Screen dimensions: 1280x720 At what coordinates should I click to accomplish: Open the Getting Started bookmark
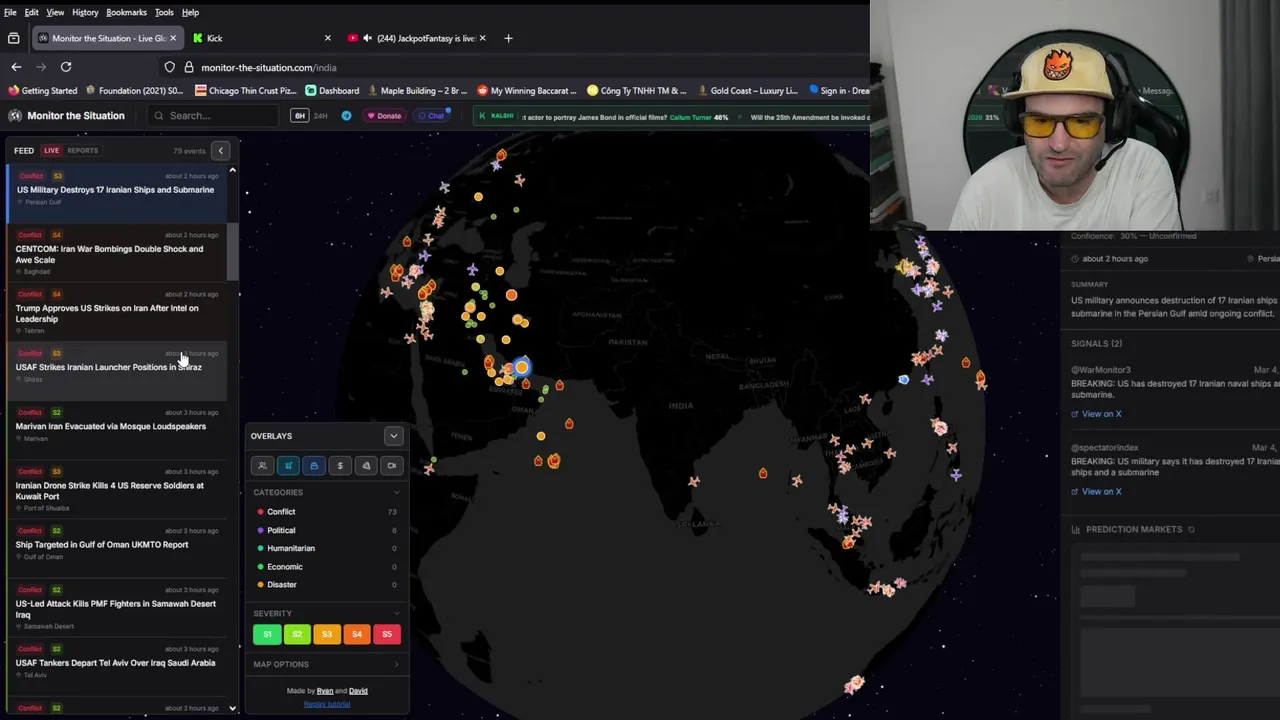[x=41, y=90]
